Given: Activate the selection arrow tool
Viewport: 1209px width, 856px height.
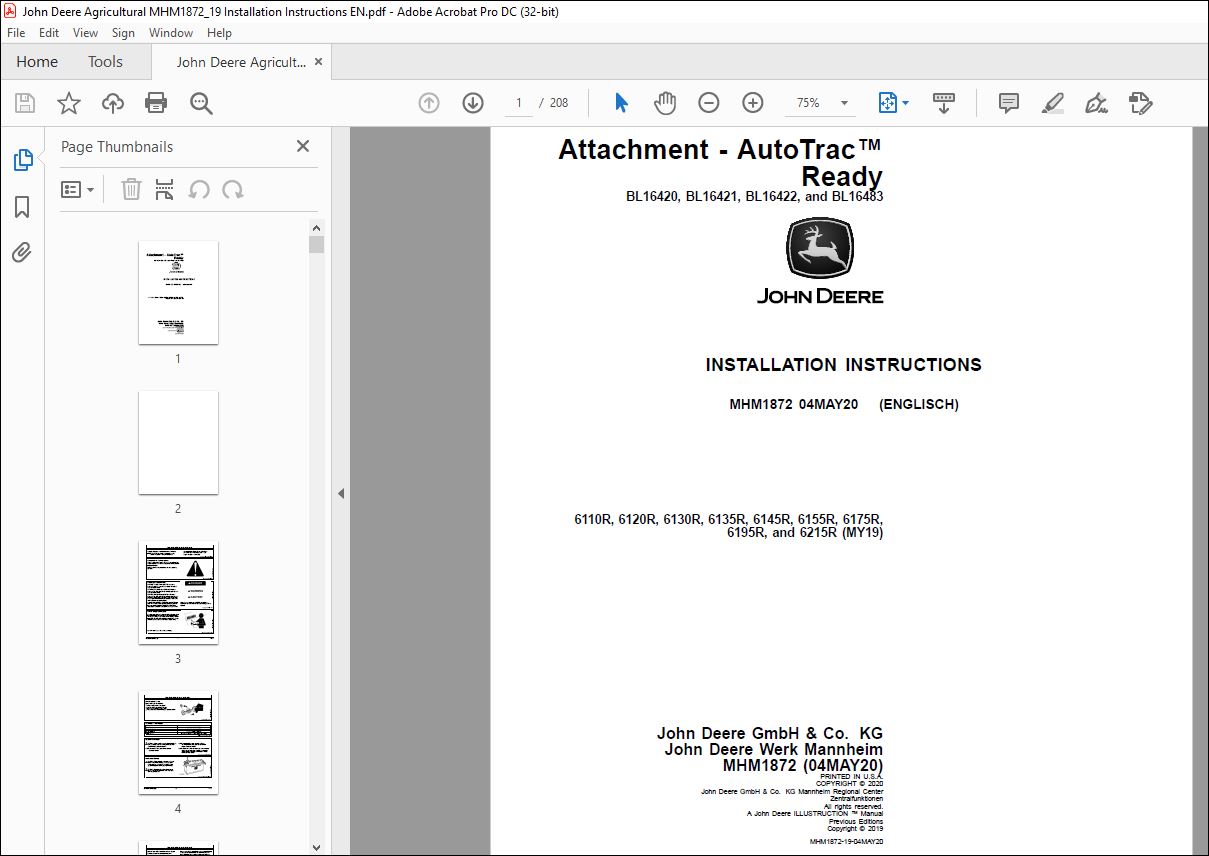Looking at the screenshot, I should [x=621, y=103].
